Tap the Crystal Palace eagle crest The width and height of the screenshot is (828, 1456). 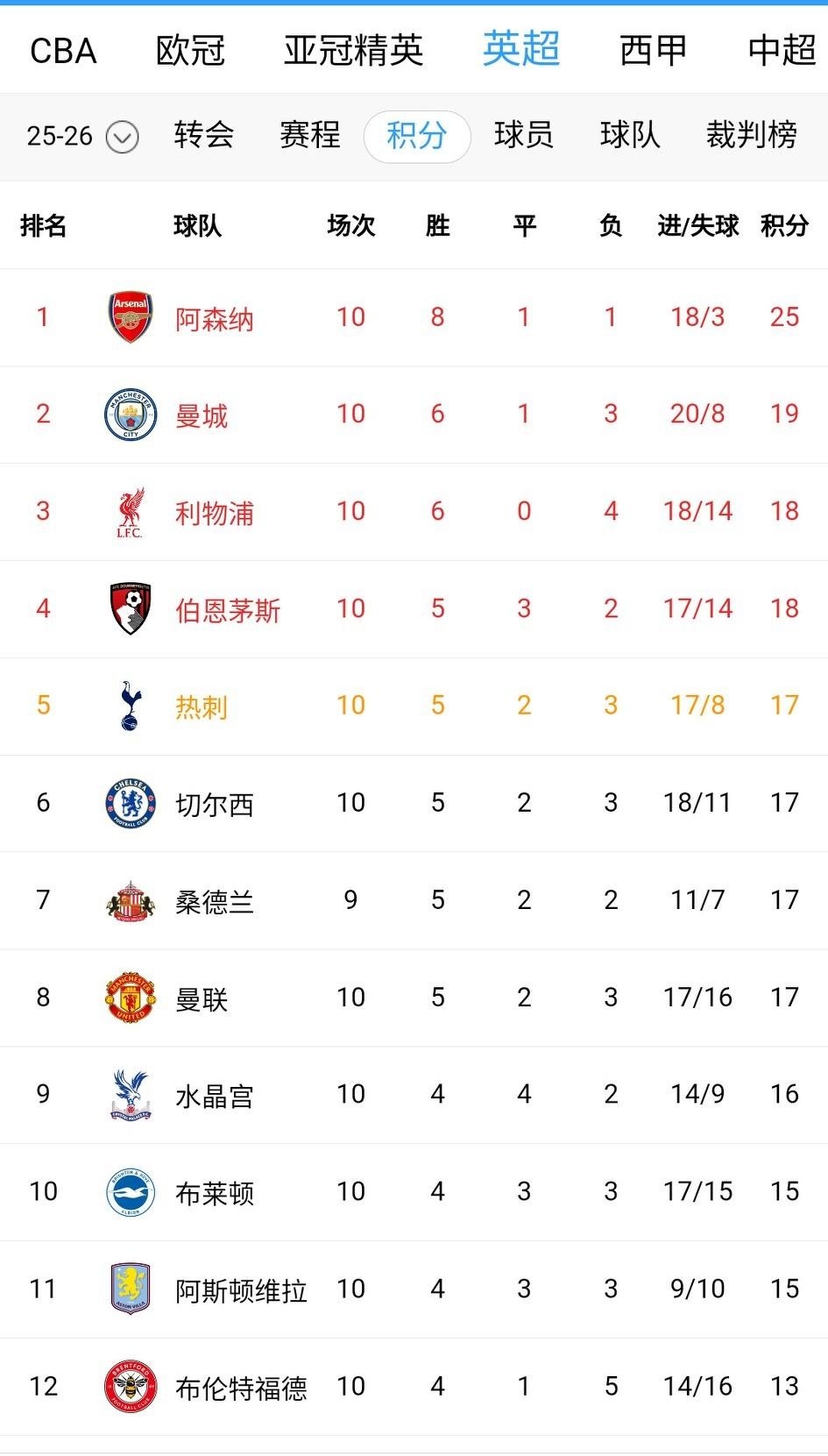130,1094
